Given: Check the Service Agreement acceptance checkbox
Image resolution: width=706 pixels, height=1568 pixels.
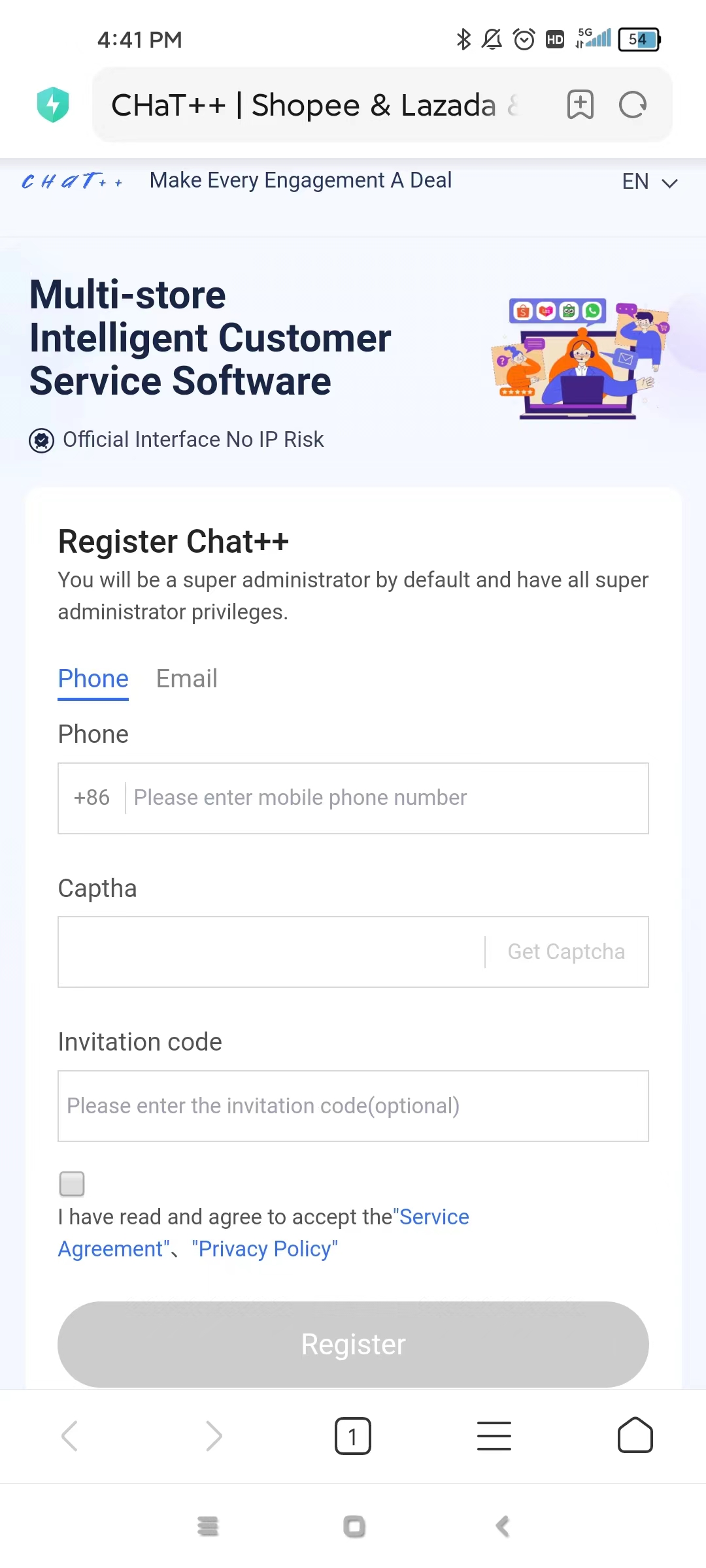Looking at the screenshot, I should 72,1184.
